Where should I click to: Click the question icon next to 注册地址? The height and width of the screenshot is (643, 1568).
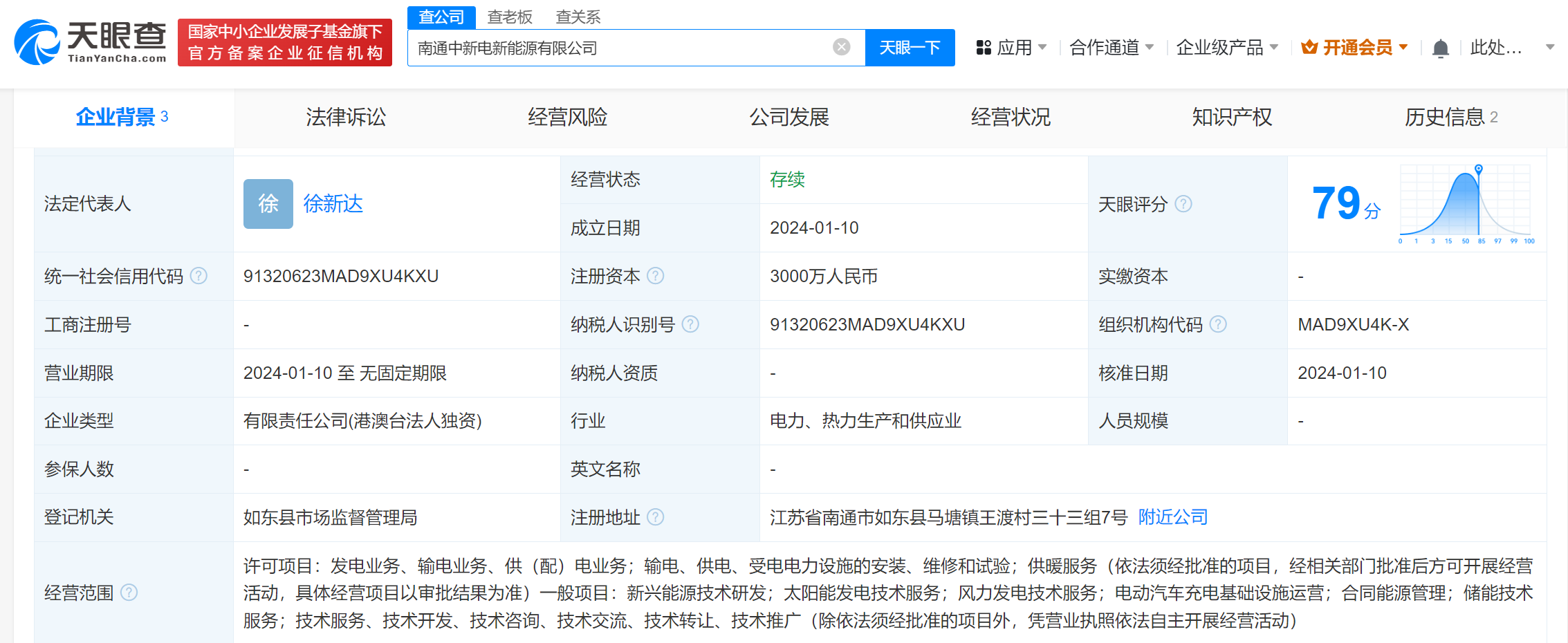[x=655, y=517]
